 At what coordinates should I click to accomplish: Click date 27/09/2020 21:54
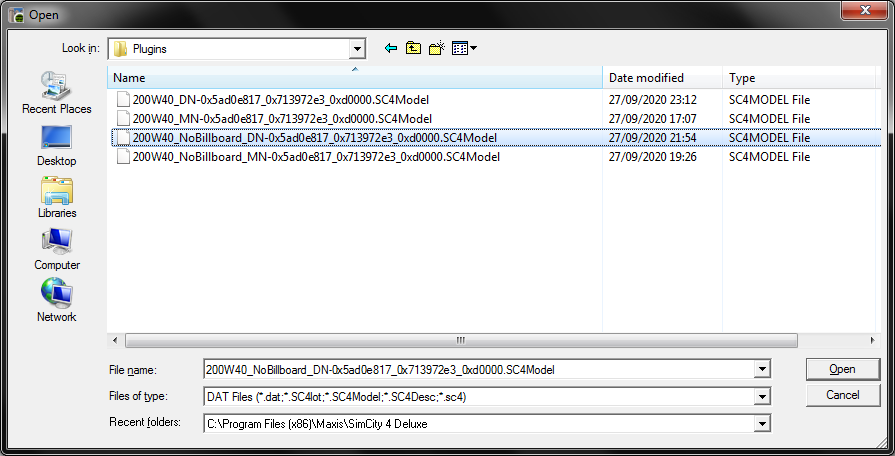(x=652, y=138)
